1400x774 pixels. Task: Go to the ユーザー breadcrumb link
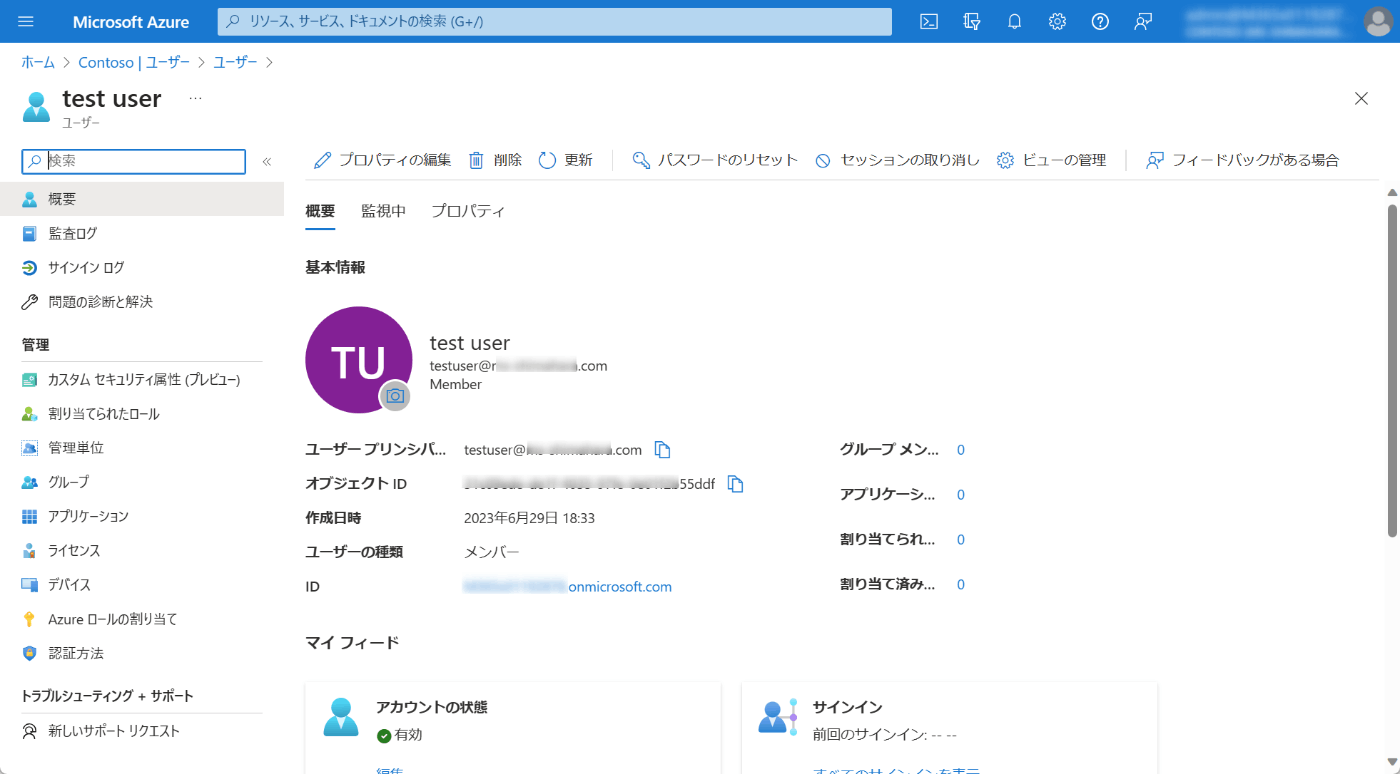(235, 62)
